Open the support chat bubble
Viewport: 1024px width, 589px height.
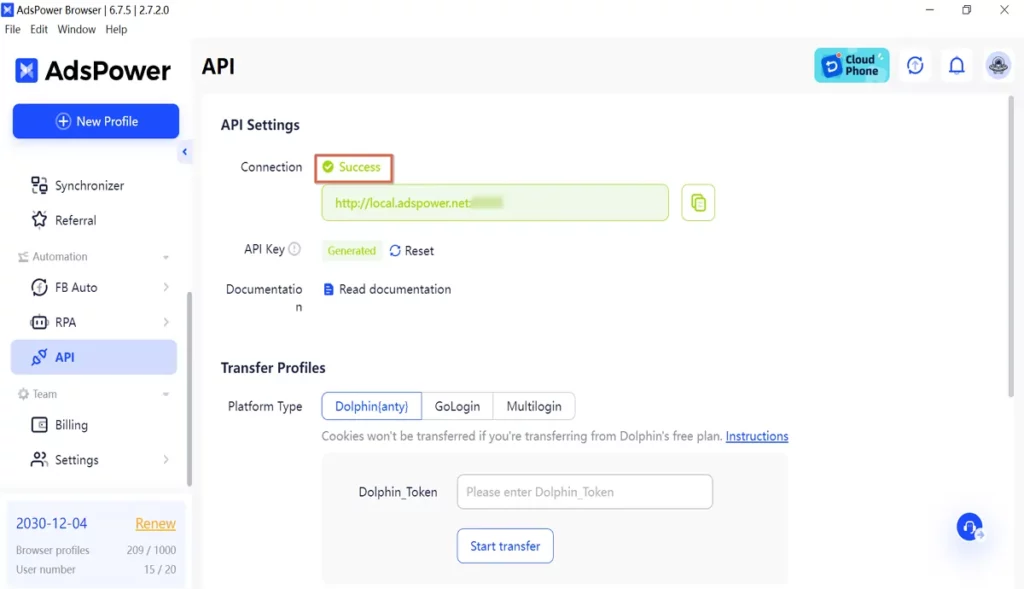(x=969, y=526)
